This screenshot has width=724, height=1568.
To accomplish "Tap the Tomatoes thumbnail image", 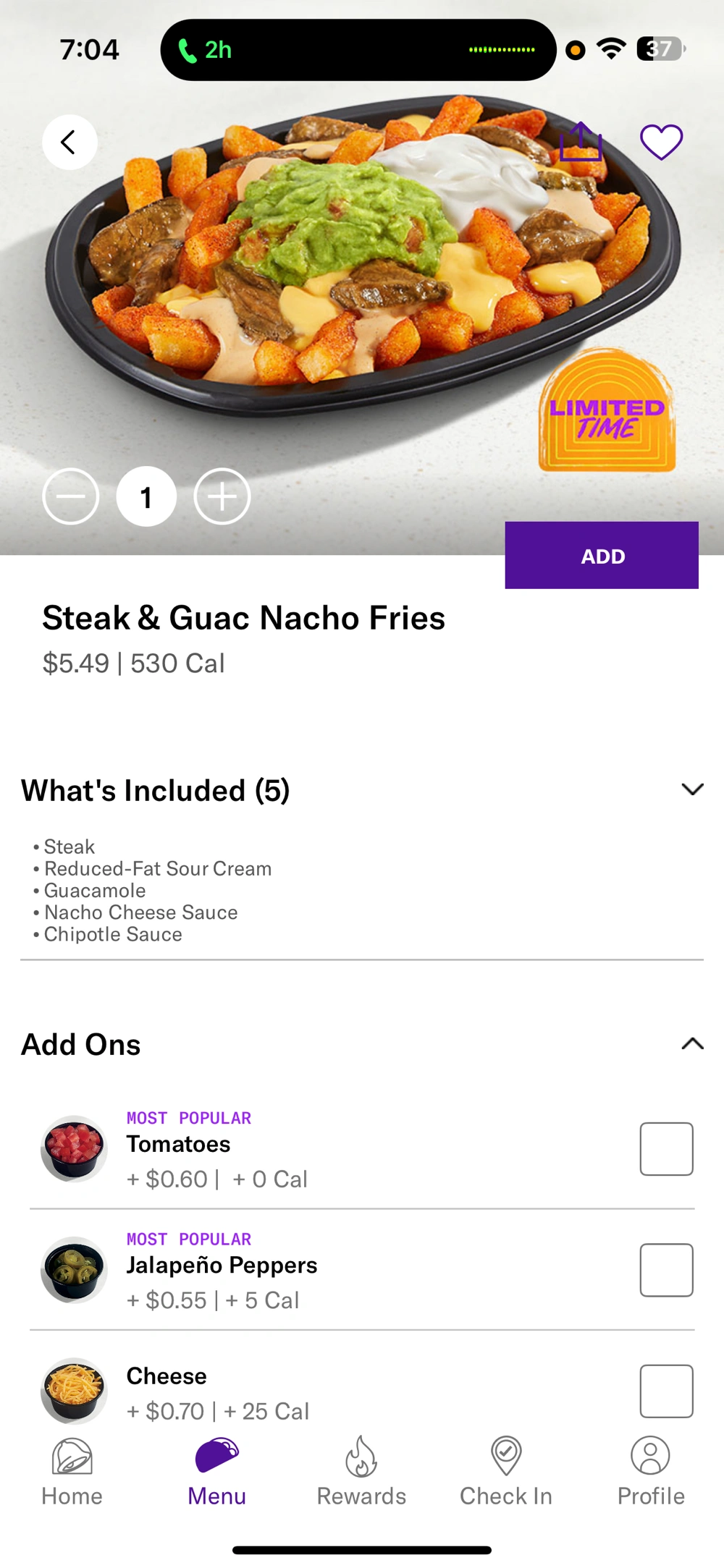I will click(x=74, y=1149).
